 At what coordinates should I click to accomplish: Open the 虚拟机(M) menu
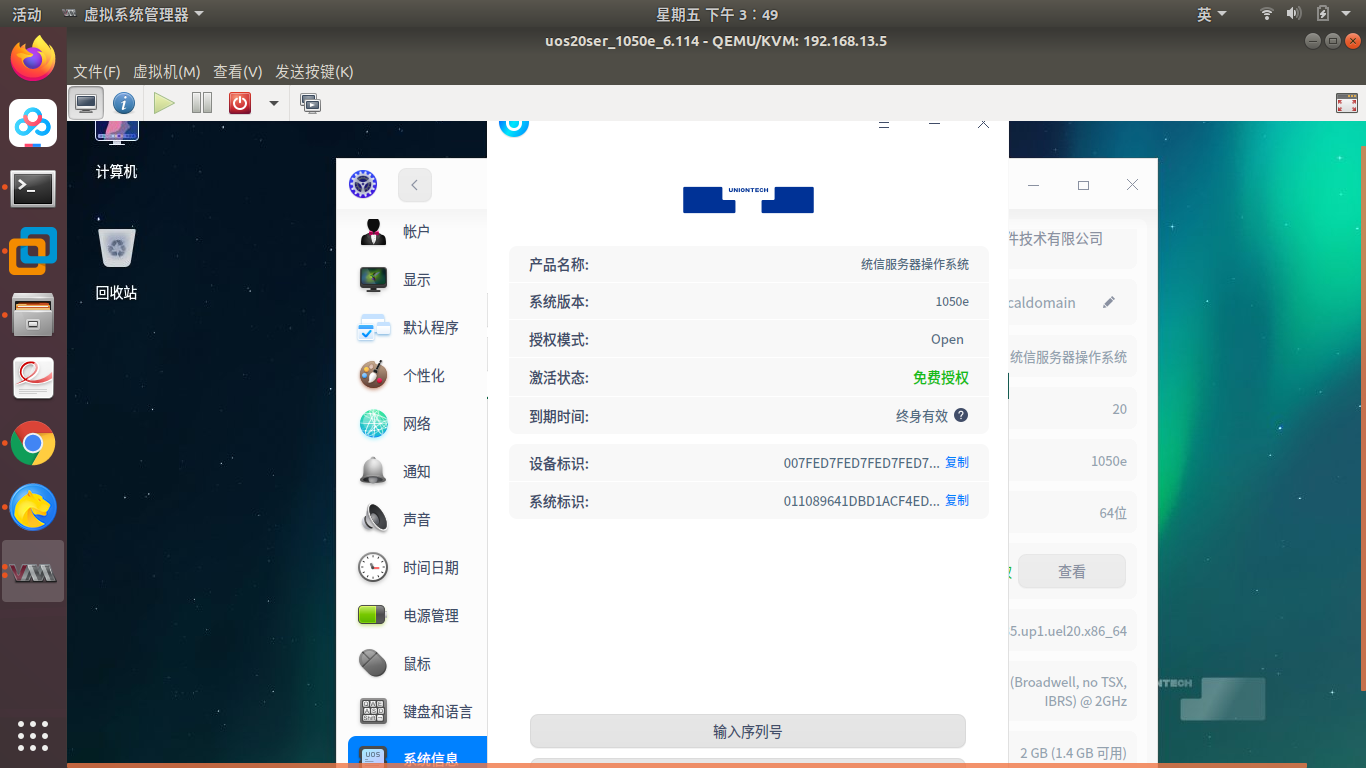point(167,72)
